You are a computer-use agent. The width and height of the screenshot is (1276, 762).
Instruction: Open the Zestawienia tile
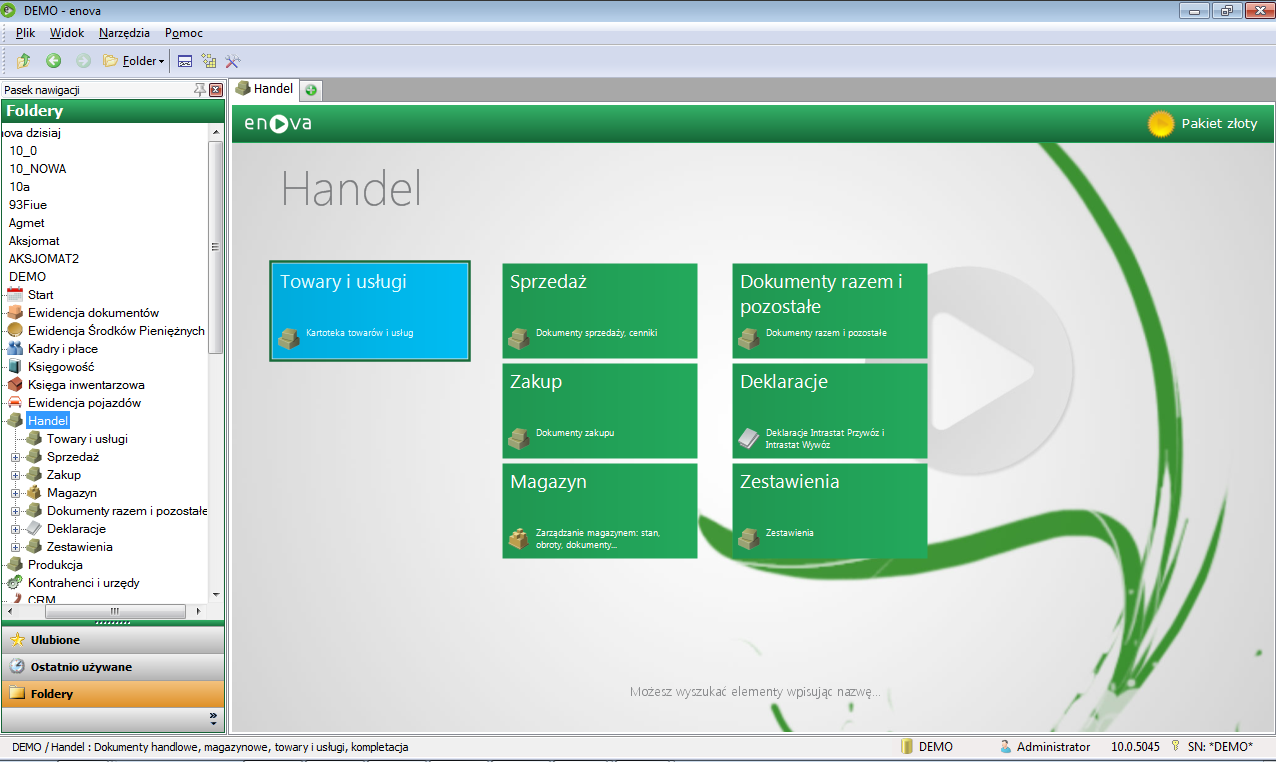point(830,511)
